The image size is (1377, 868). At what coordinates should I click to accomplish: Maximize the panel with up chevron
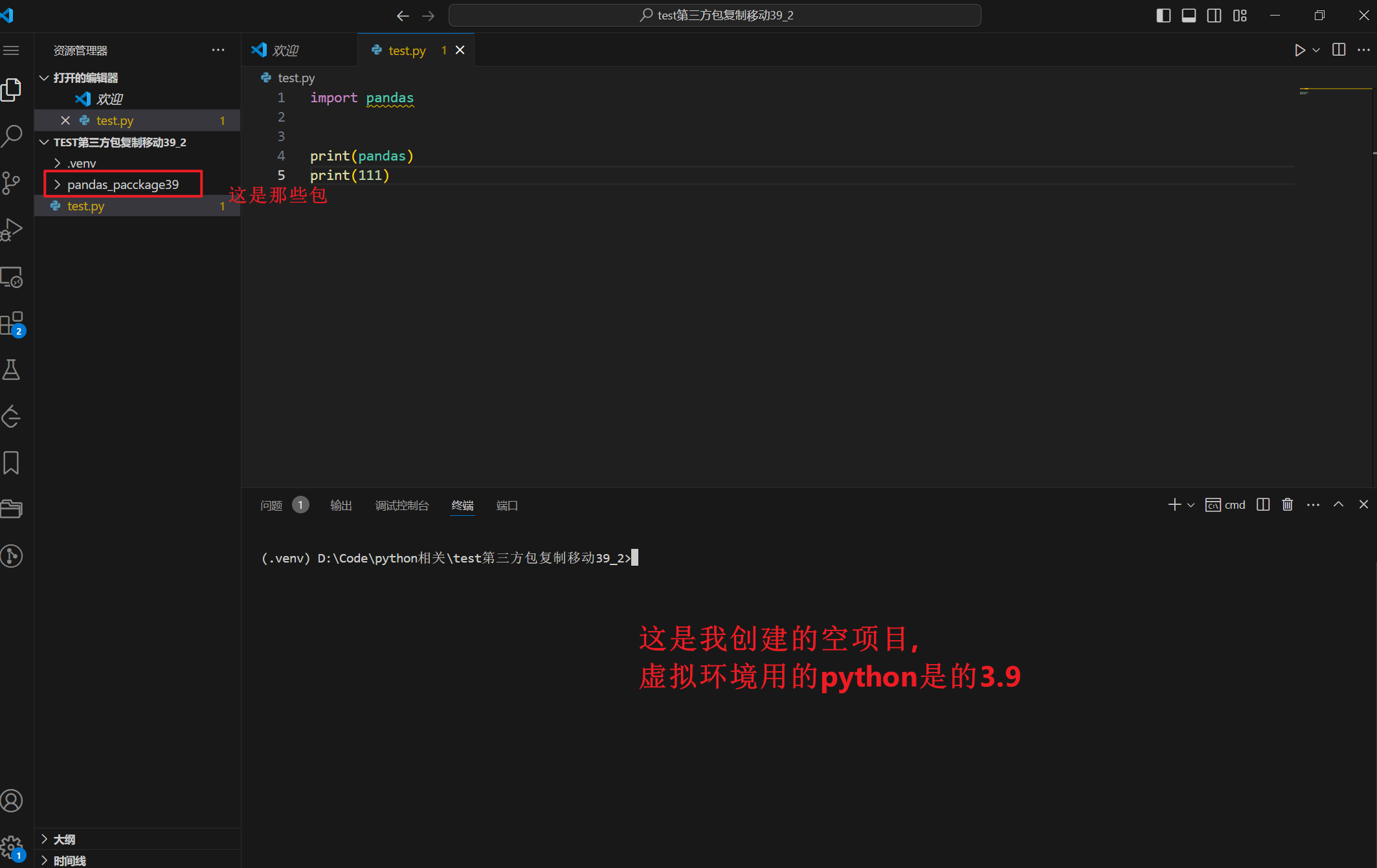pyautogui.click(x=1338, y=505)
